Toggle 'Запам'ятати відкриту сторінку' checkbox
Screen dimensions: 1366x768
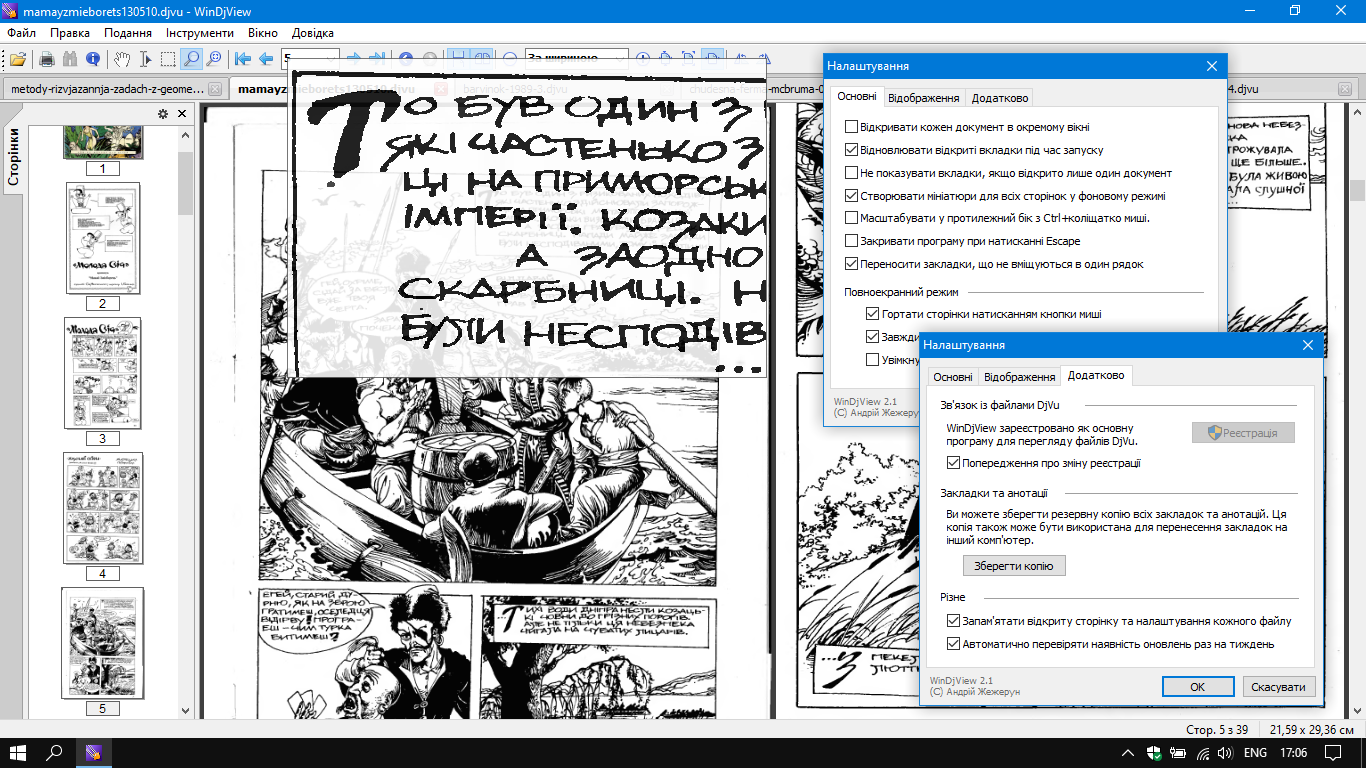point(954,621)
